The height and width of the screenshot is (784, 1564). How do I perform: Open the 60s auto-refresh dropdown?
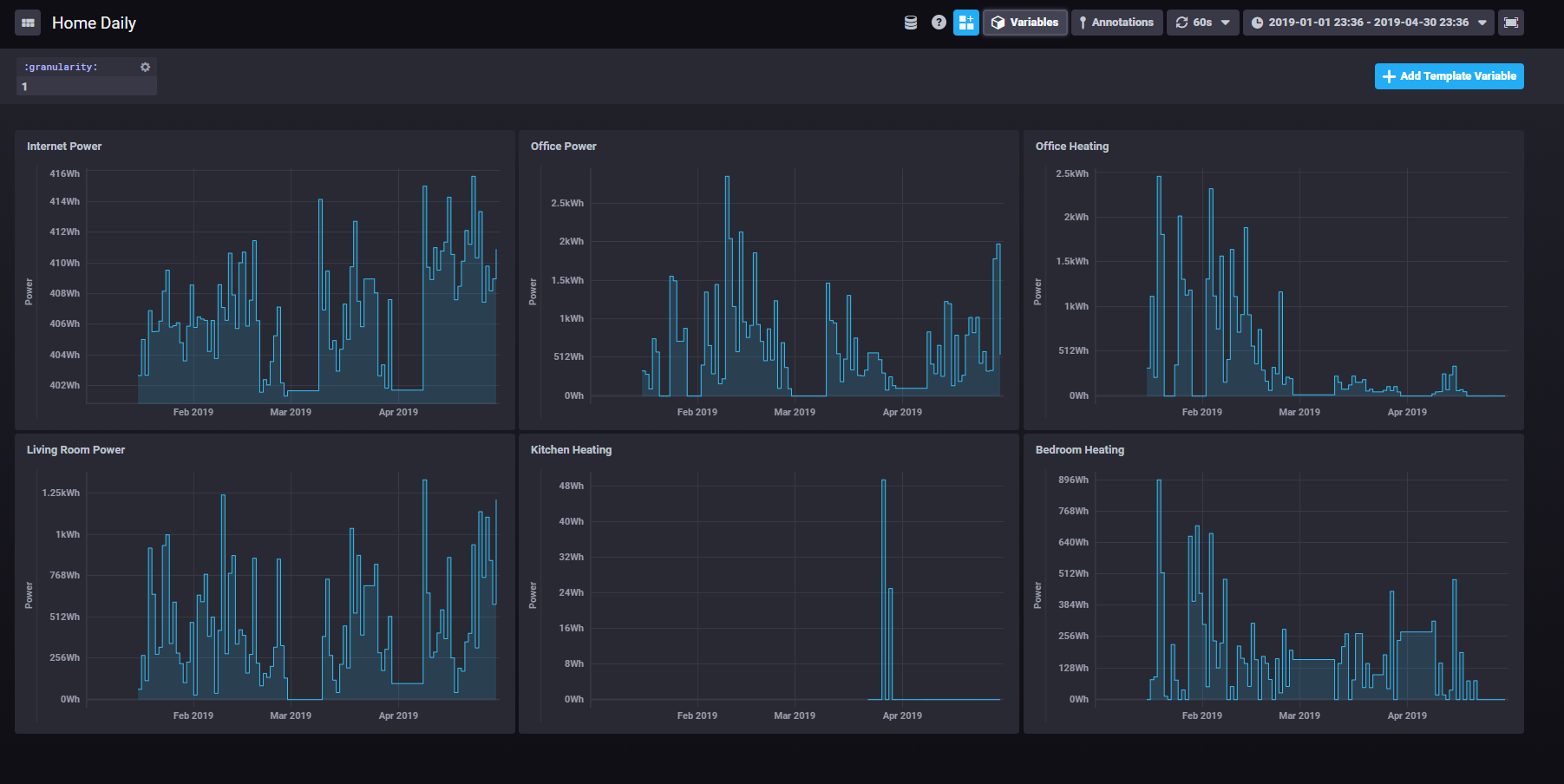point(1203,23)
